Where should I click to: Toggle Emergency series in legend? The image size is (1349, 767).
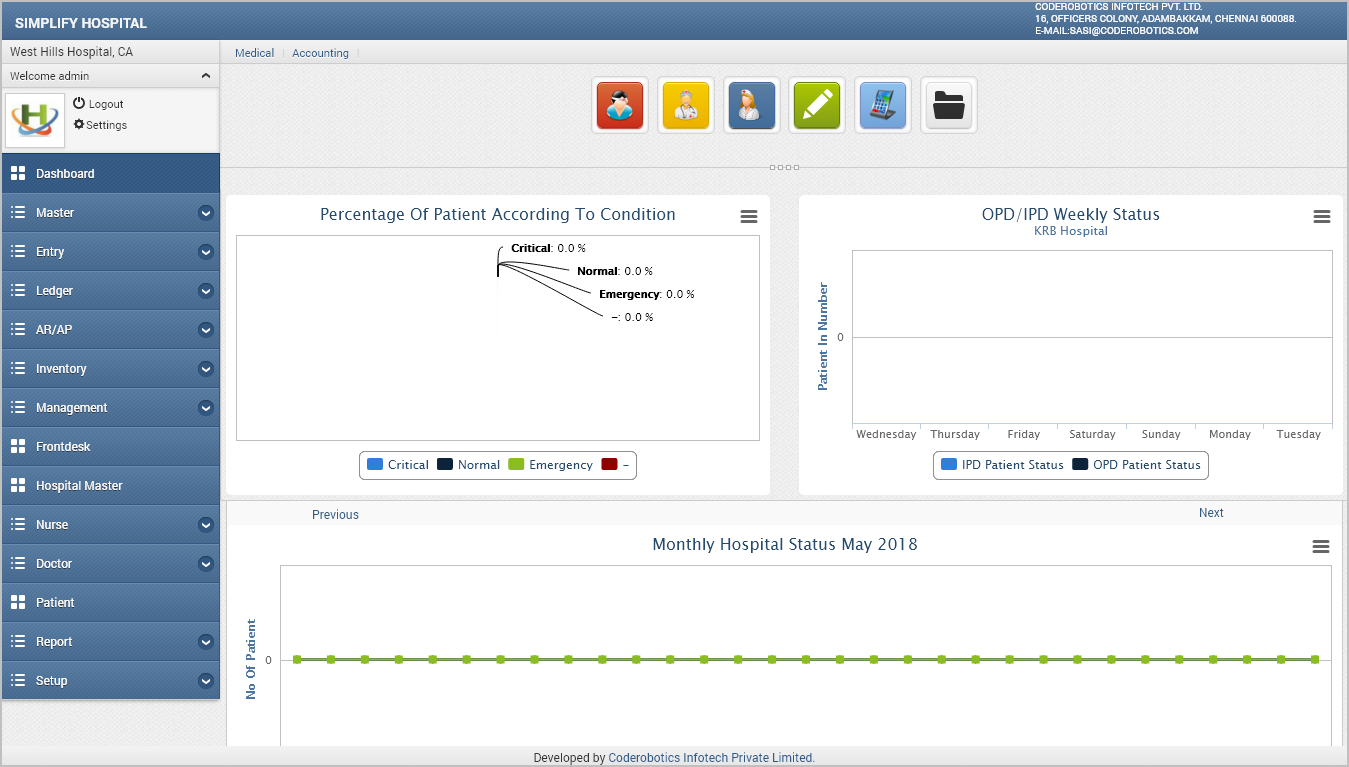point(550,465)
